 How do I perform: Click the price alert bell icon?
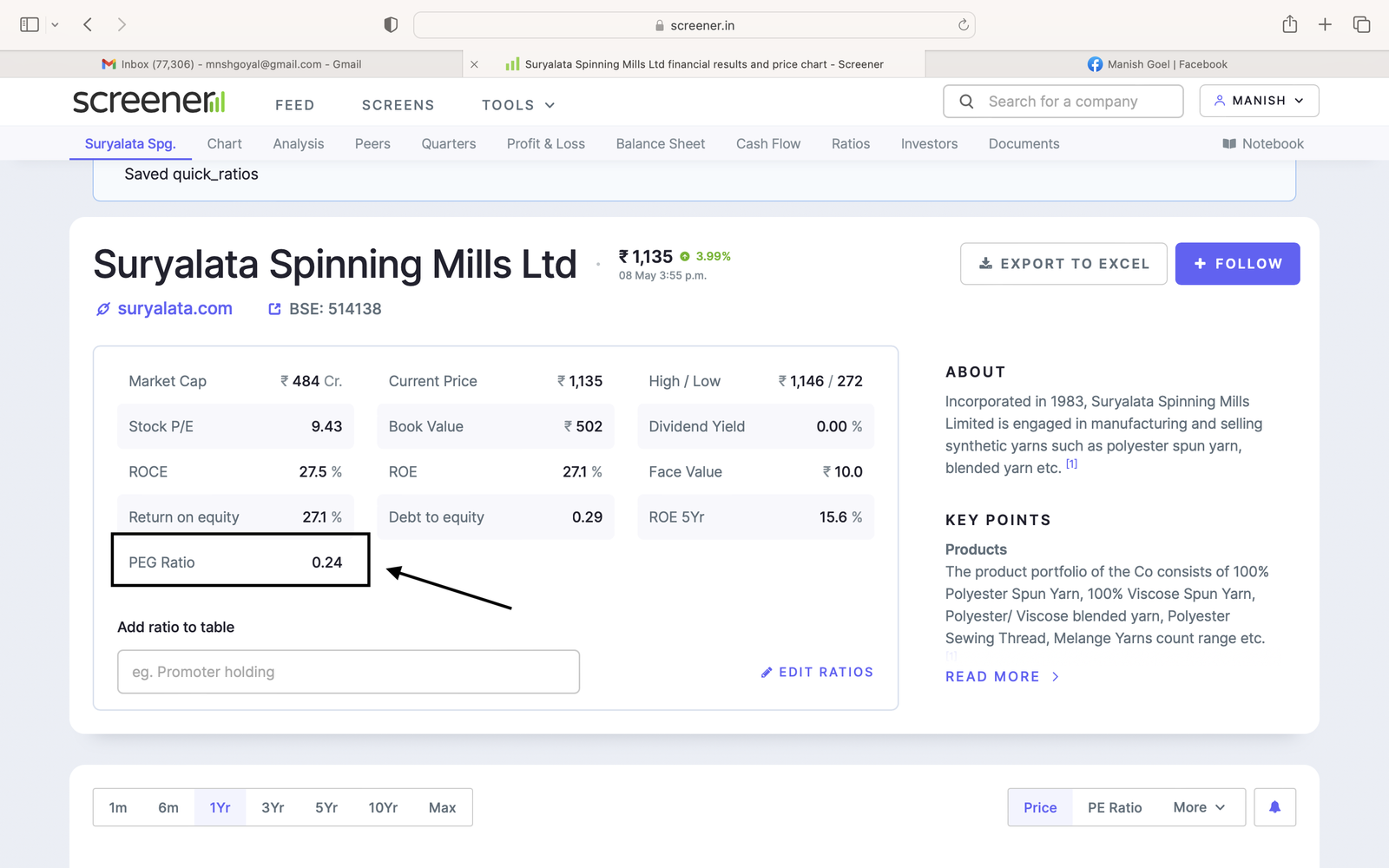[1274, 807]
